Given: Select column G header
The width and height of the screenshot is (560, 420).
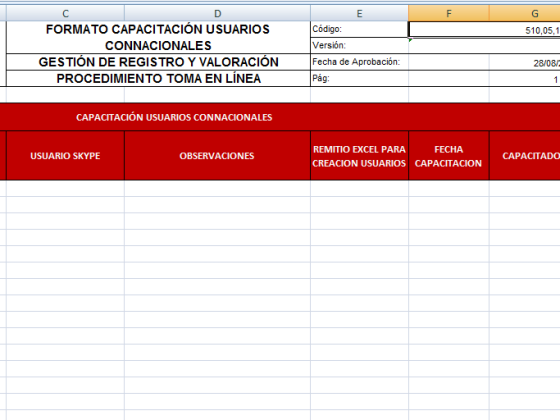Looking at the screenshot, I should 525,14.
